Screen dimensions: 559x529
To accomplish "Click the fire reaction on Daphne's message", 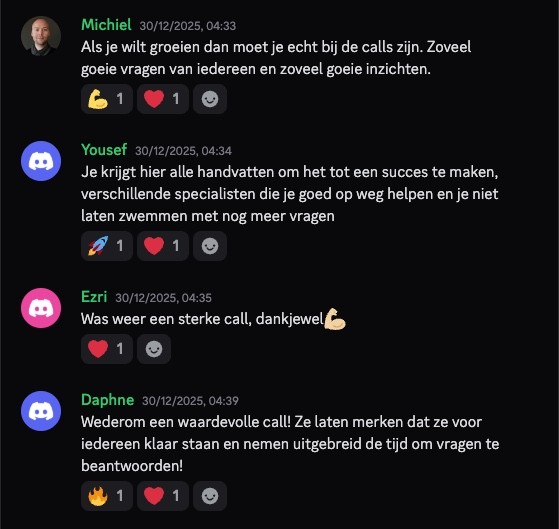I will 107,496.
